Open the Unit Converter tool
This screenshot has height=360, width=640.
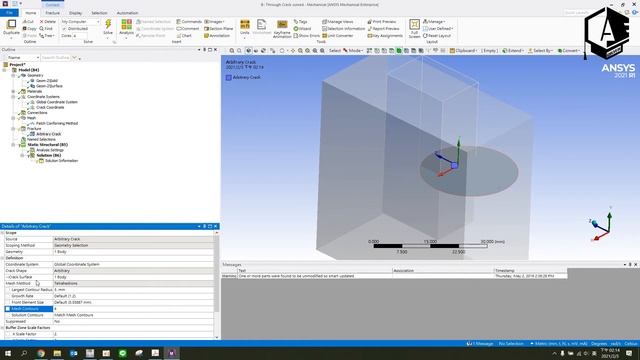pyautogui.click(x=338, y=36)
